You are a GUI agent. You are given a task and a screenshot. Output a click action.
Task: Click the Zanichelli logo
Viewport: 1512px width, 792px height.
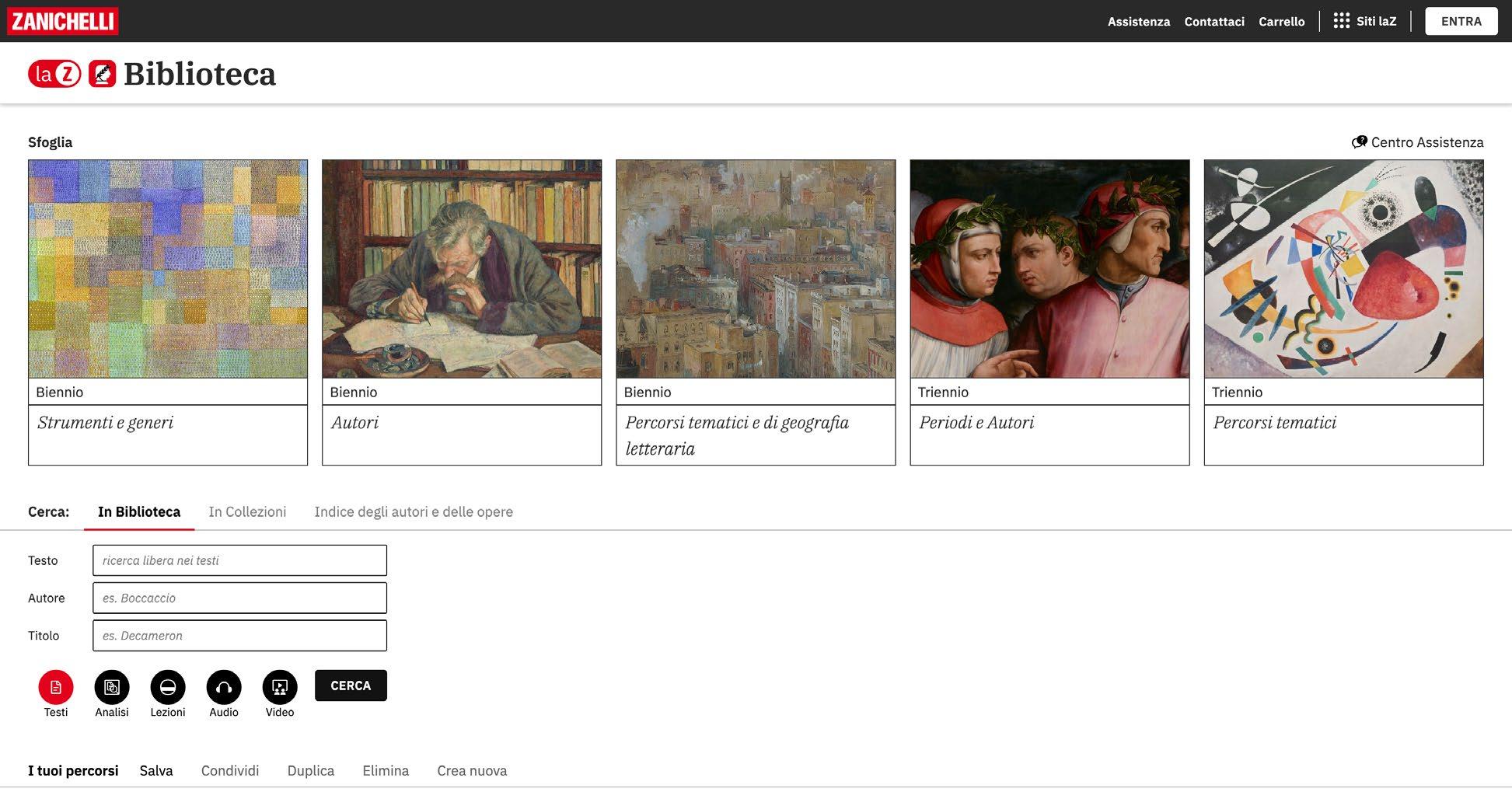tap(62, 21)
